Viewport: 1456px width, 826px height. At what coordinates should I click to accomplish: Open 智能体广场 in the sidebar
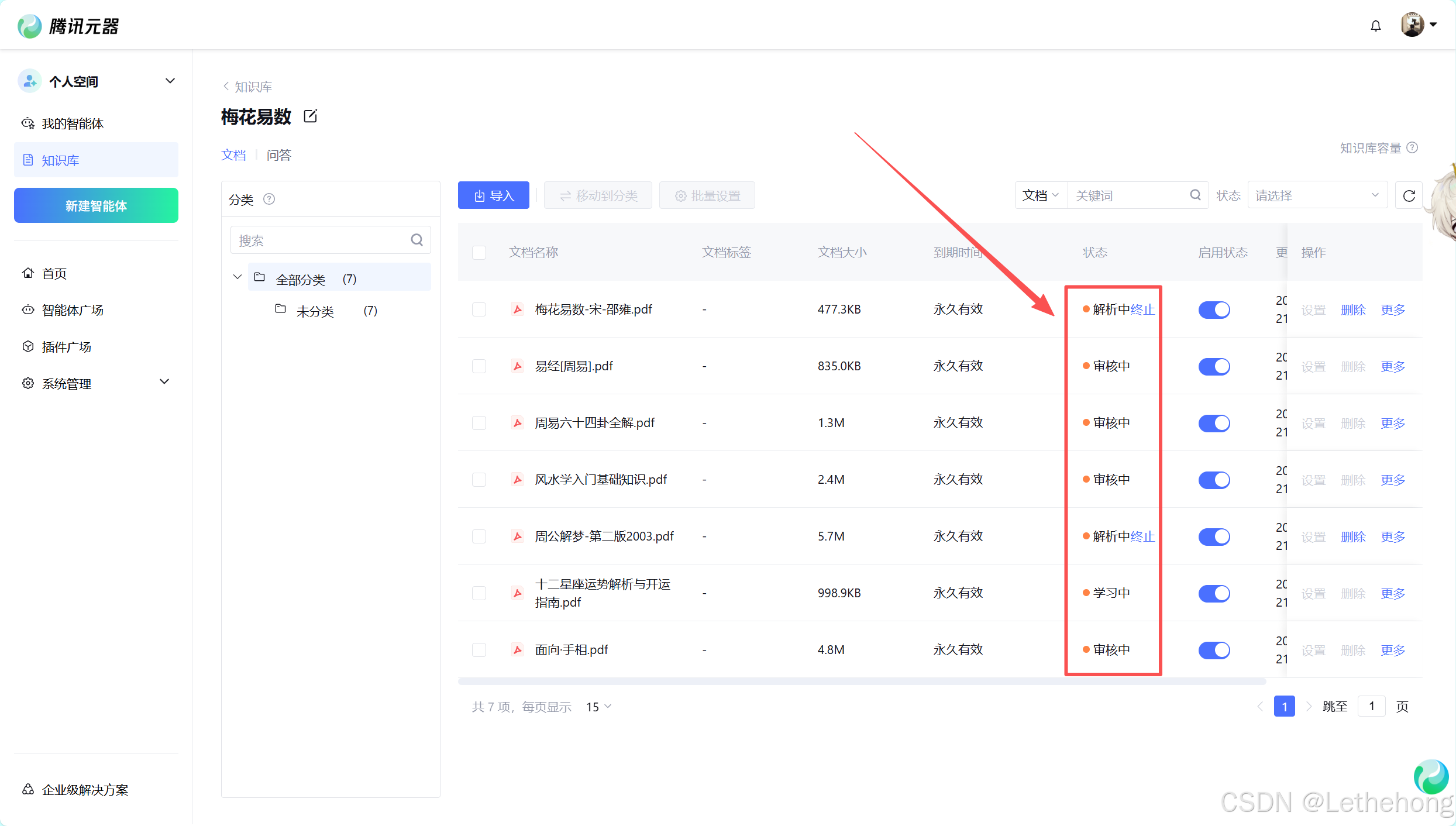coord(73,310)
